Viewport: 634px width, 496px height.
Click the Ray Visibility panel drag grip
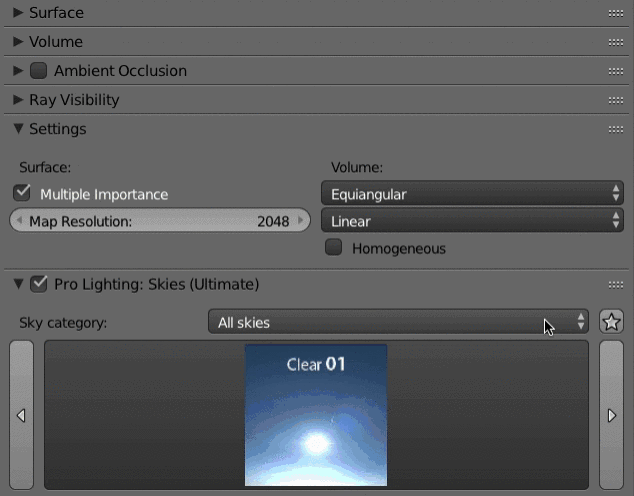[615, 101]
